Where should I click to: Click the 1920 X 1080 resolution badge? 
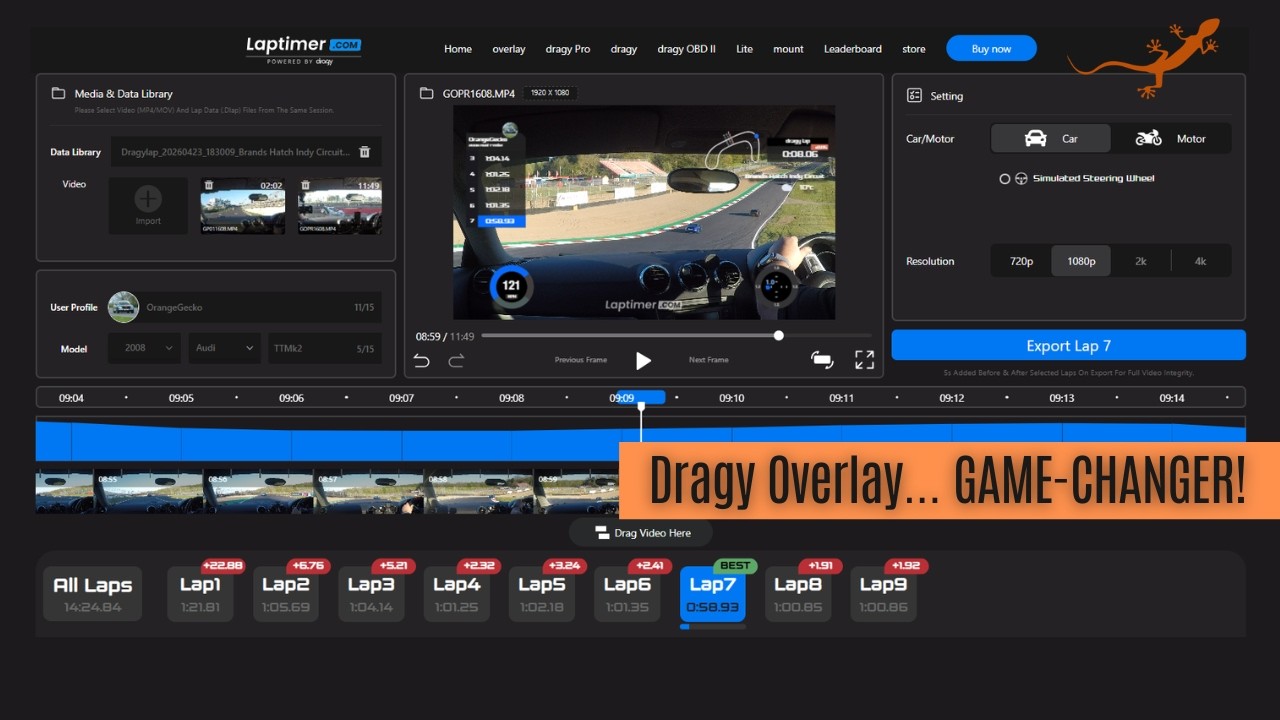pos(549,93)
